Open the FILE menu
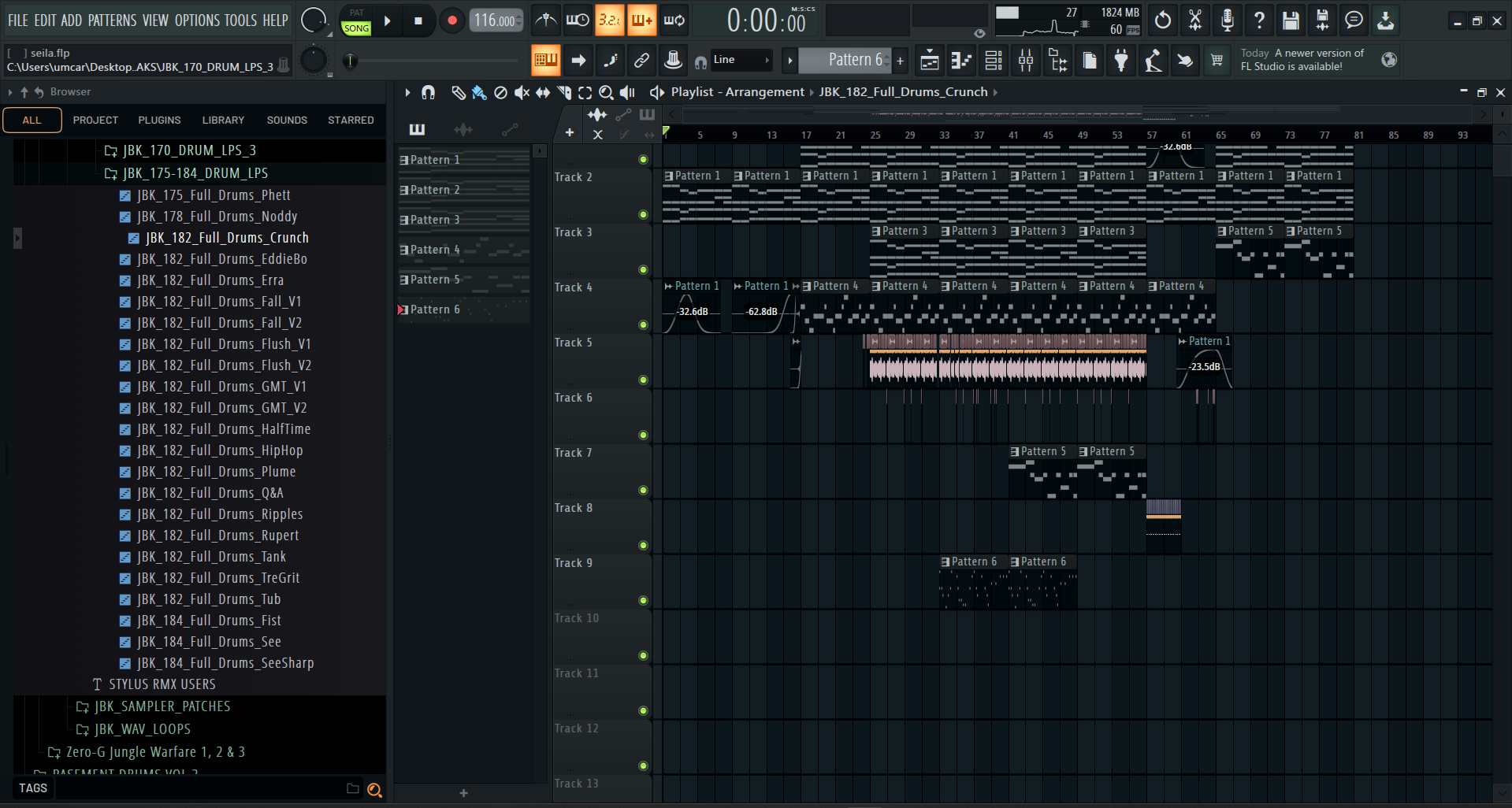This screenshot has height=808, width=1512. point(18,20)
